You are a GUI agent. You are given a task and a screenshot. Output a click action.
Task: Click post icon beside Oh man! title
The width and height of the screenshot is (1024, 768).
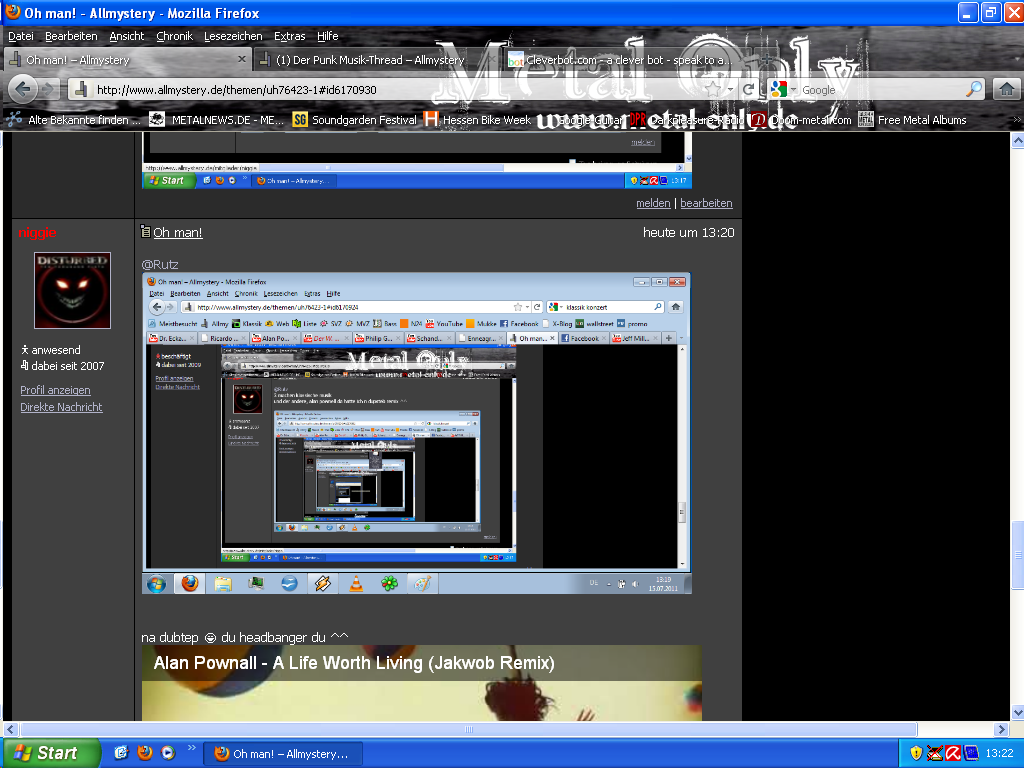point(146,231)
